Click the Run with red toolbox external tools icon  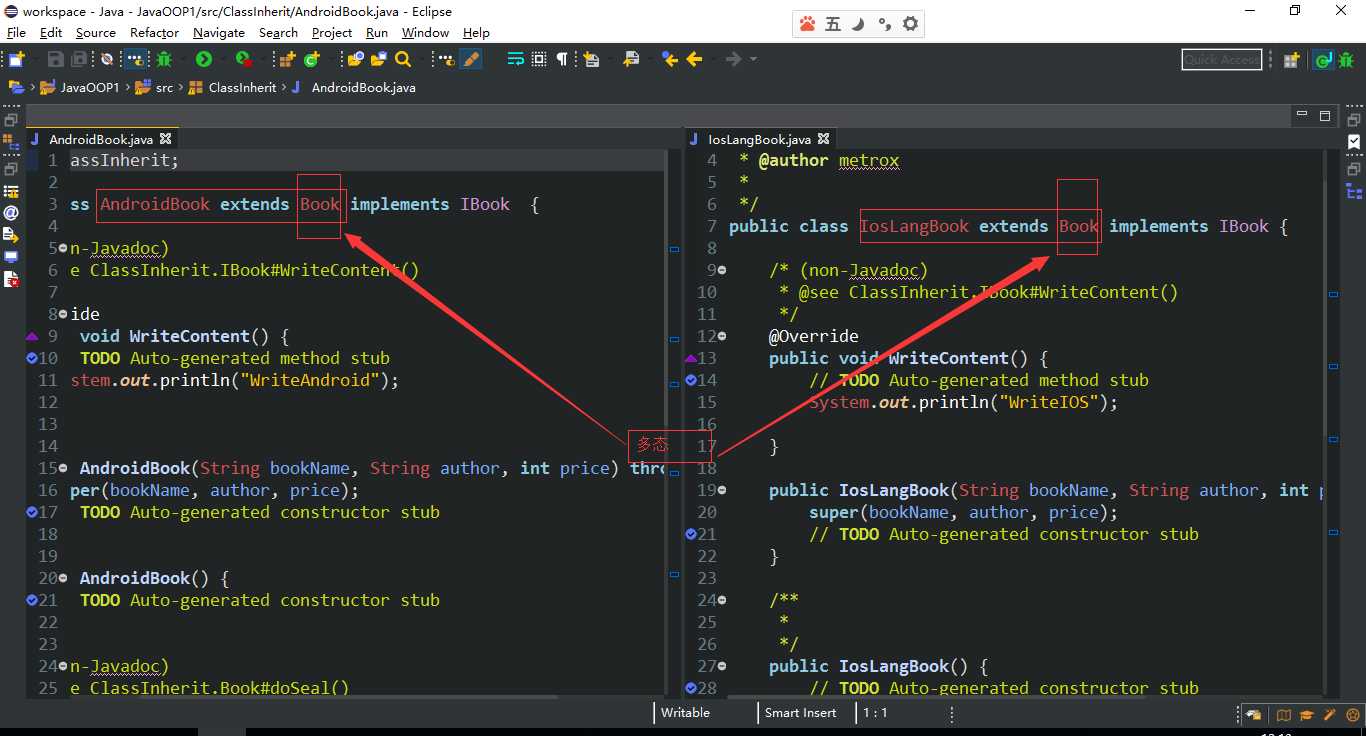coord(244,60)
